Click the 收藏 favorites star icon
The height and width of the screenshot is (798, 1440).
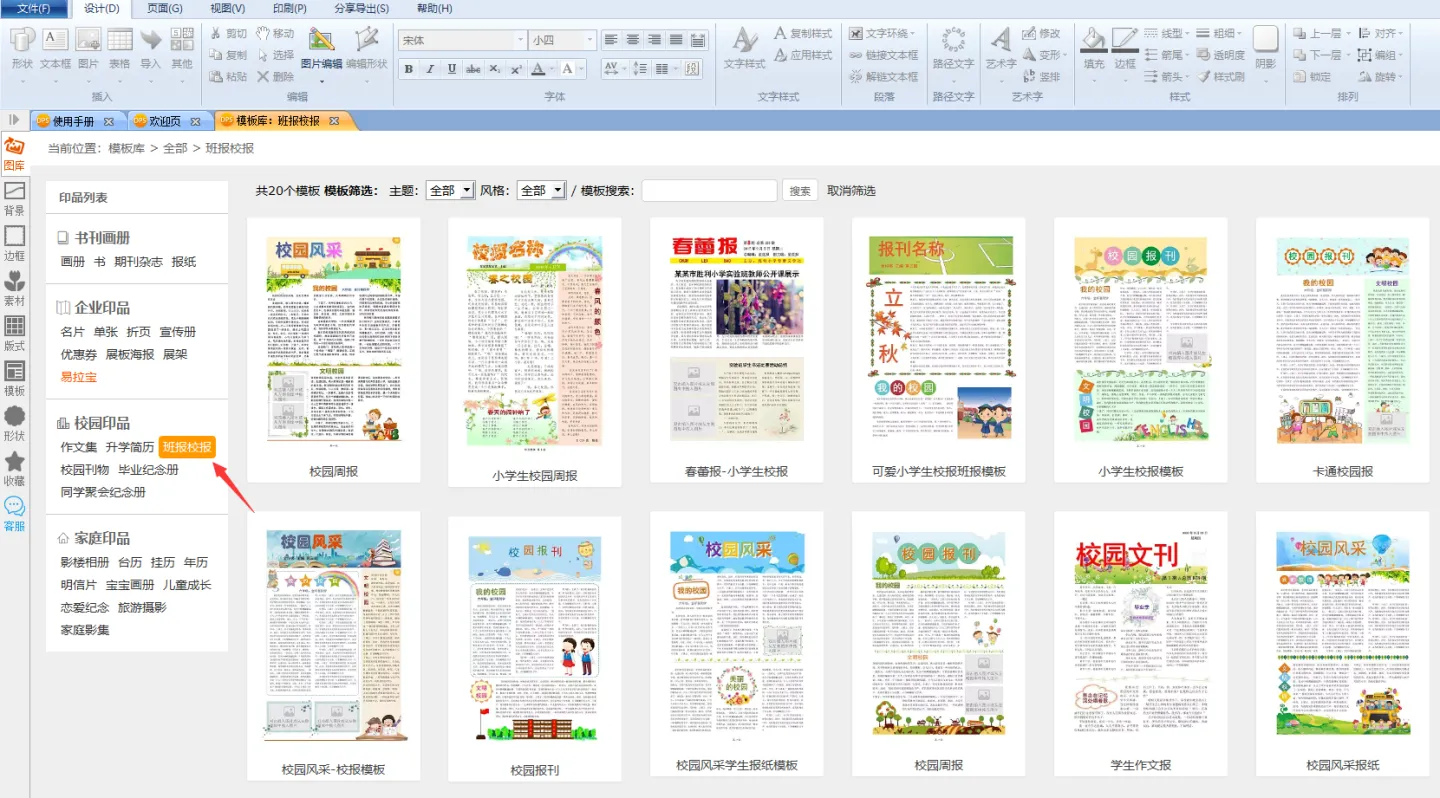[x=14, y=468]
